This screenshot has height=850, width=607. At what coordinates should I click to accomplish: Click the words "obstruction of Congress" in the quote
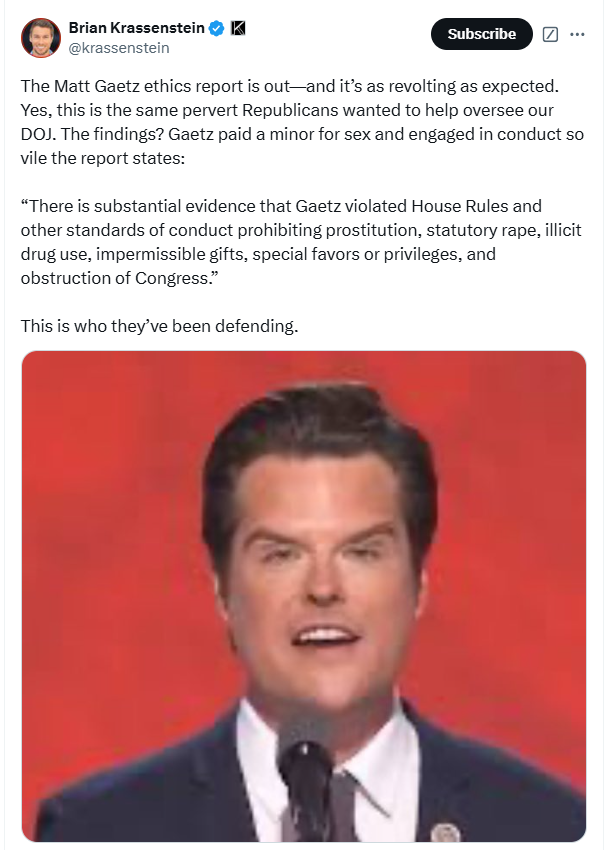[115, 278]
